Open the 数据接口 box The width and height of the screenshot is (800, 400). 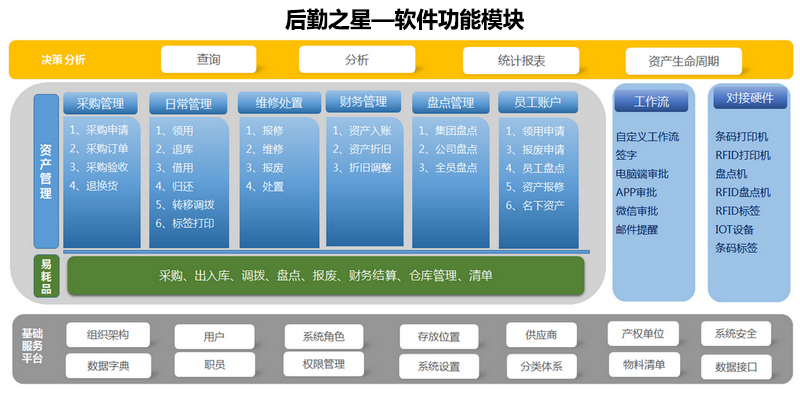[x=735, y=366]
